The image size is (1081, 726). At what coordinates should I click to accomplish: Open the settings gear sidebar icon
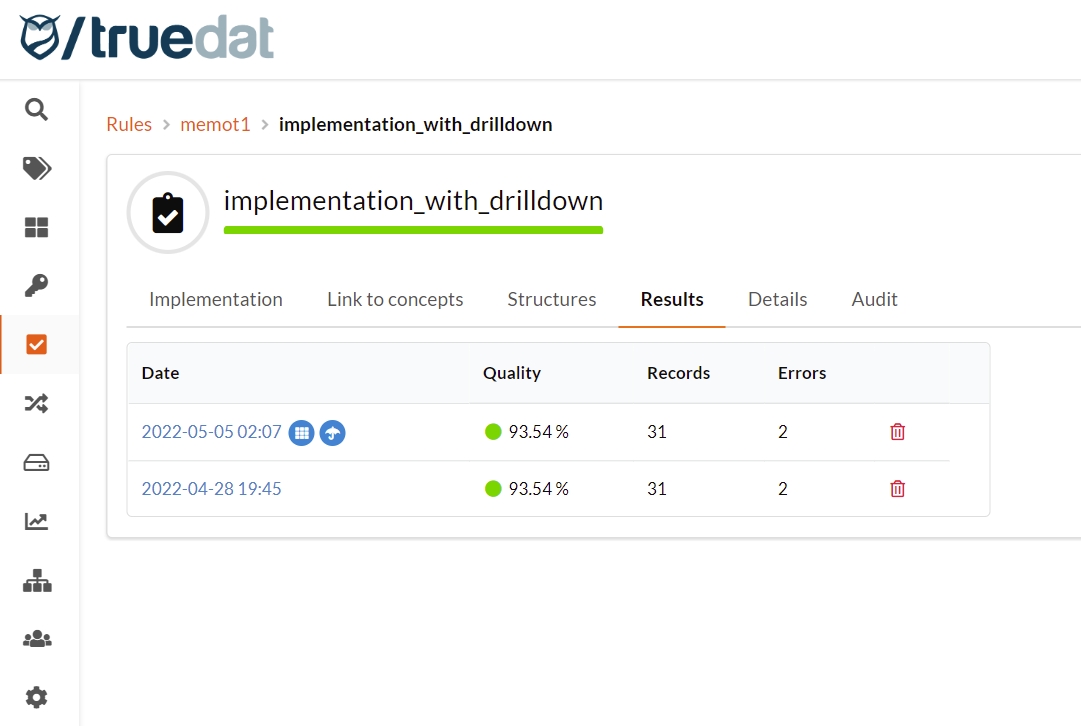(37, 697)
